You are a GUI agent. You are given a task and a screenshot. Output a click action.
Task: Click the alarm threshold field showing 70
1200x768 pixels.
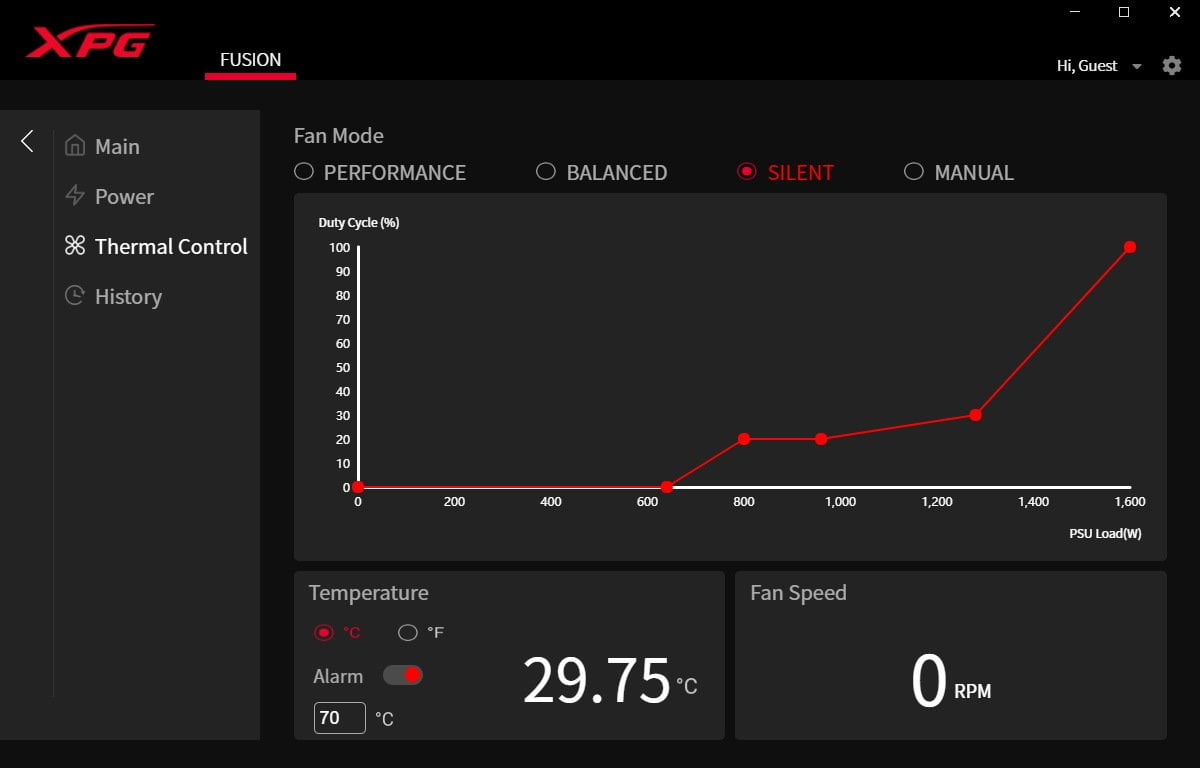click(x=340, y=718)
